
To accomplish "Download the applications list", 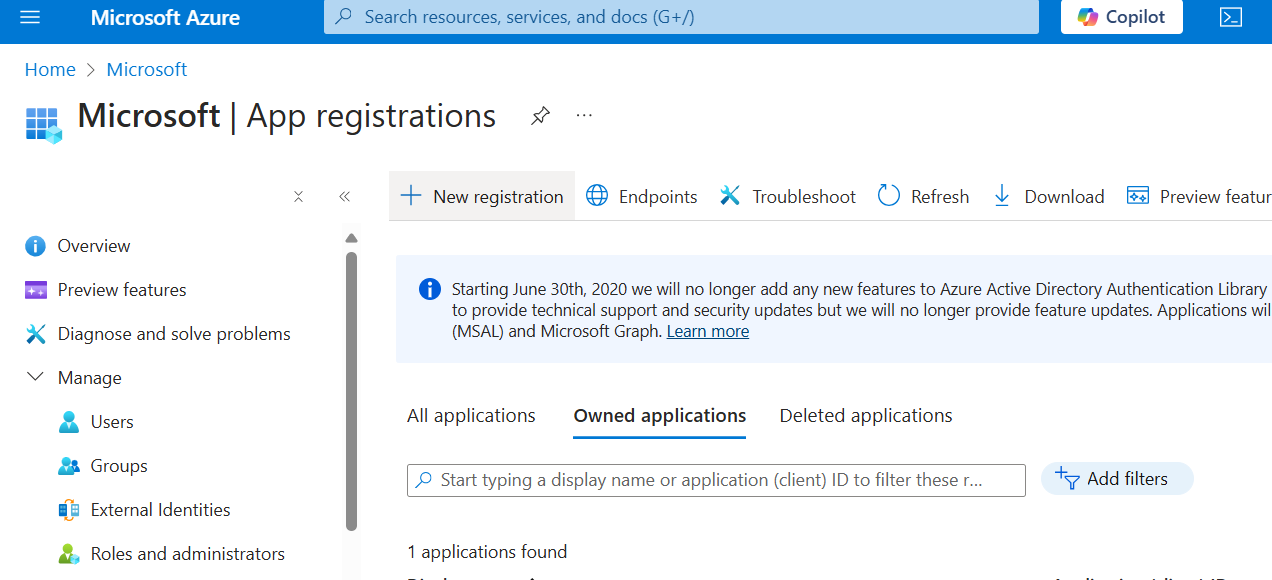I will [1048, 197].
